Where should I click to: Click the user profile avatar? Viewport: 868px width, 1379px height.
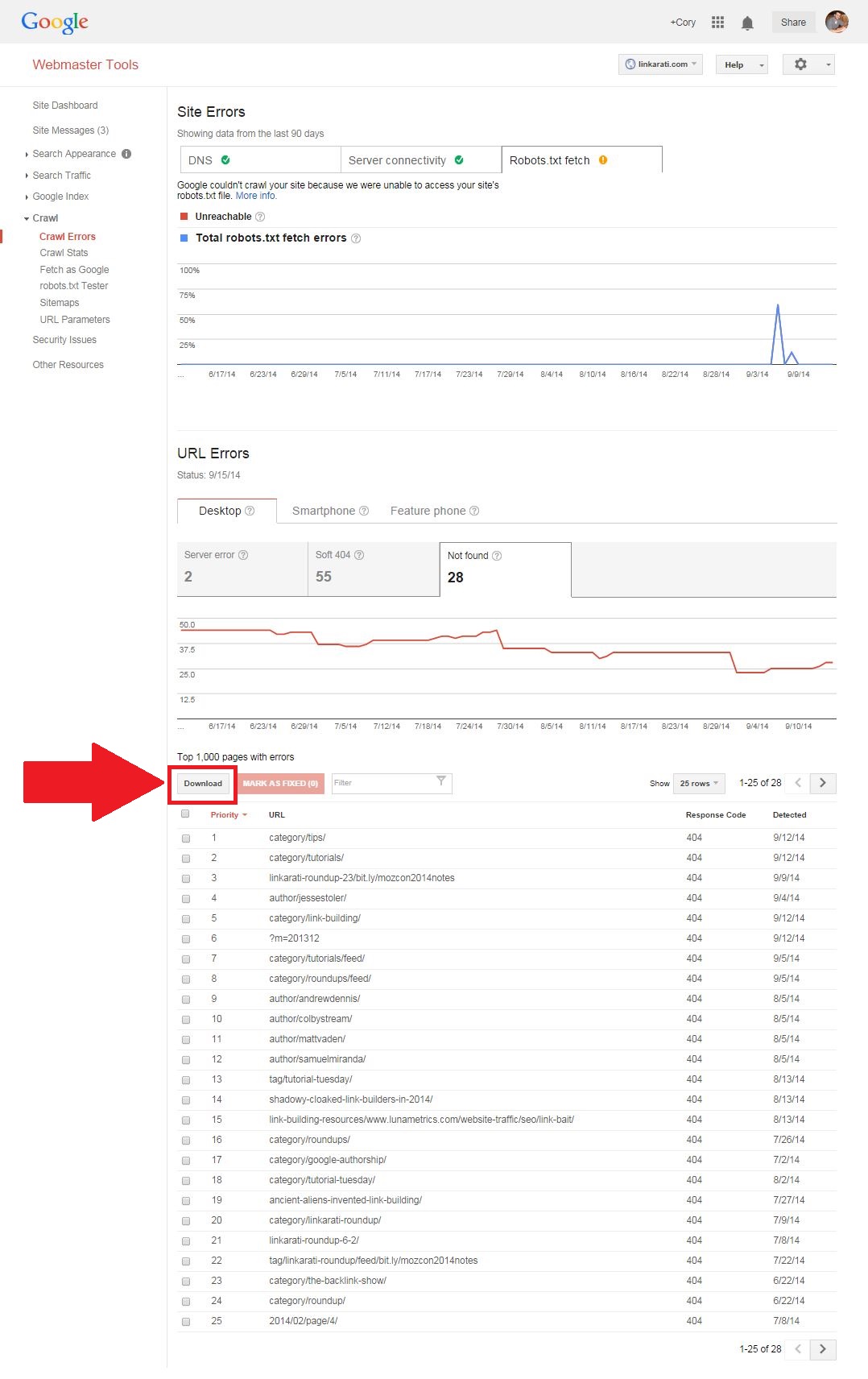click(837, 22)
